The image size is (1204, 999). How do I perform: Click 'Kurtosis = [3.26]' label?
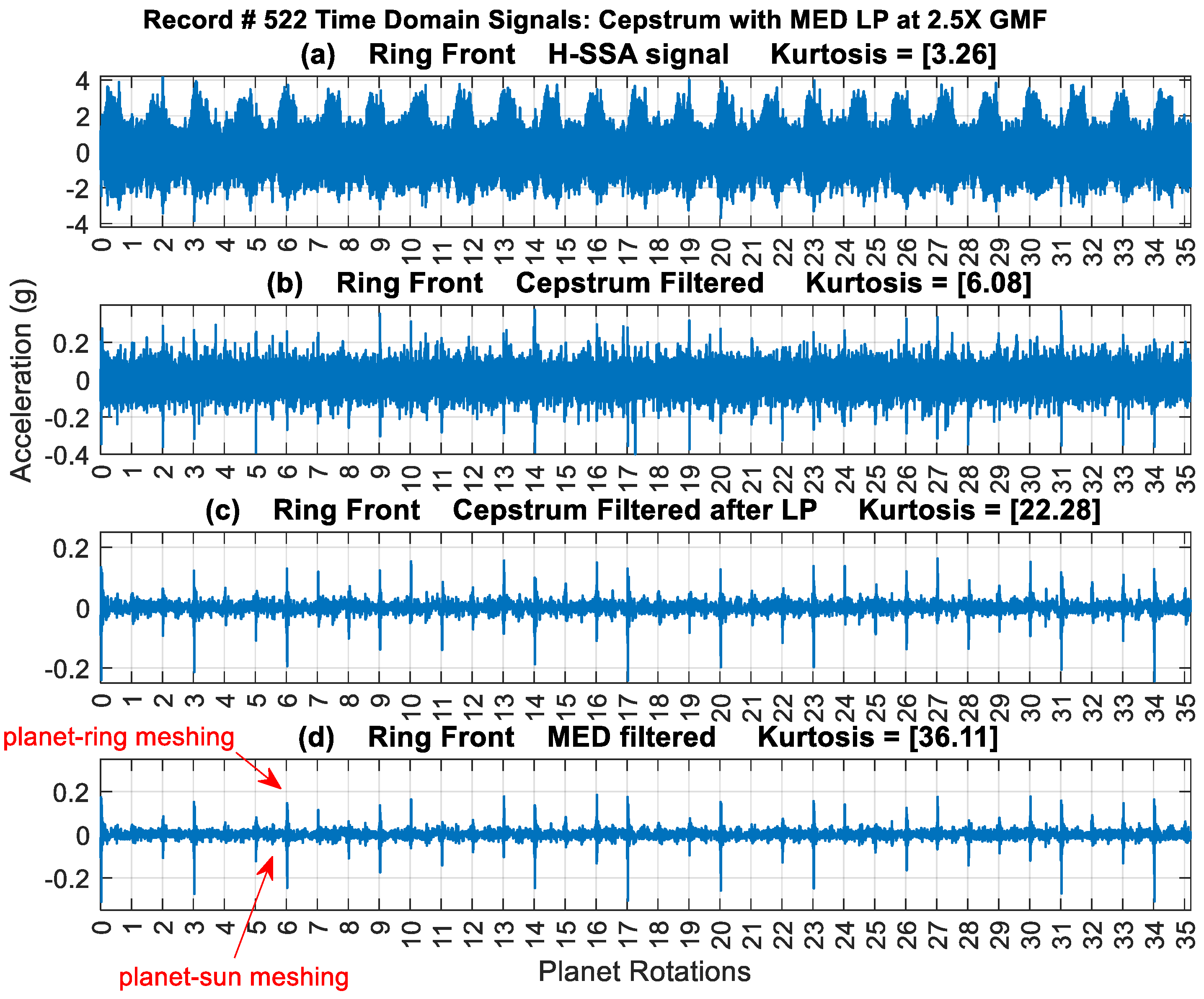884,54
